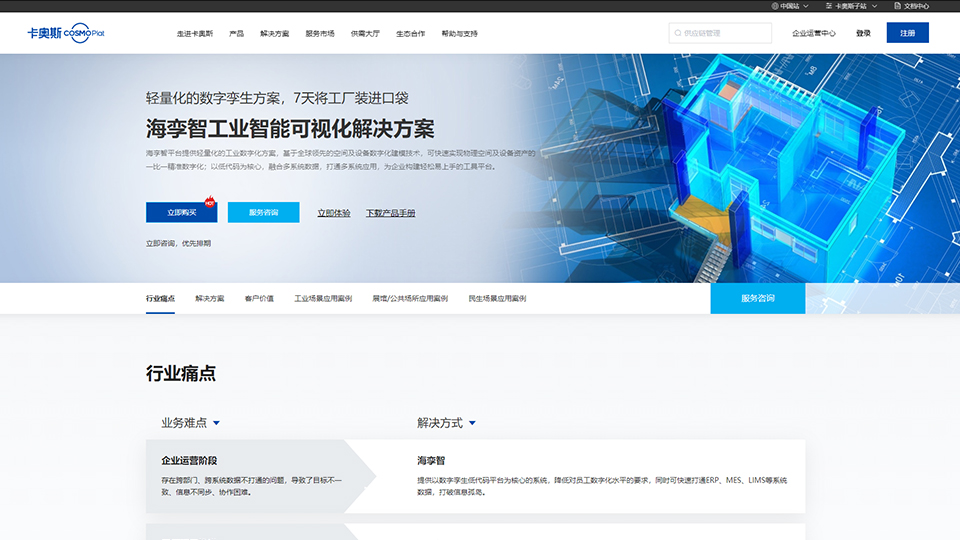
Task: Select the 民生场景应用案例 tab
Action: tap(497, 299)
